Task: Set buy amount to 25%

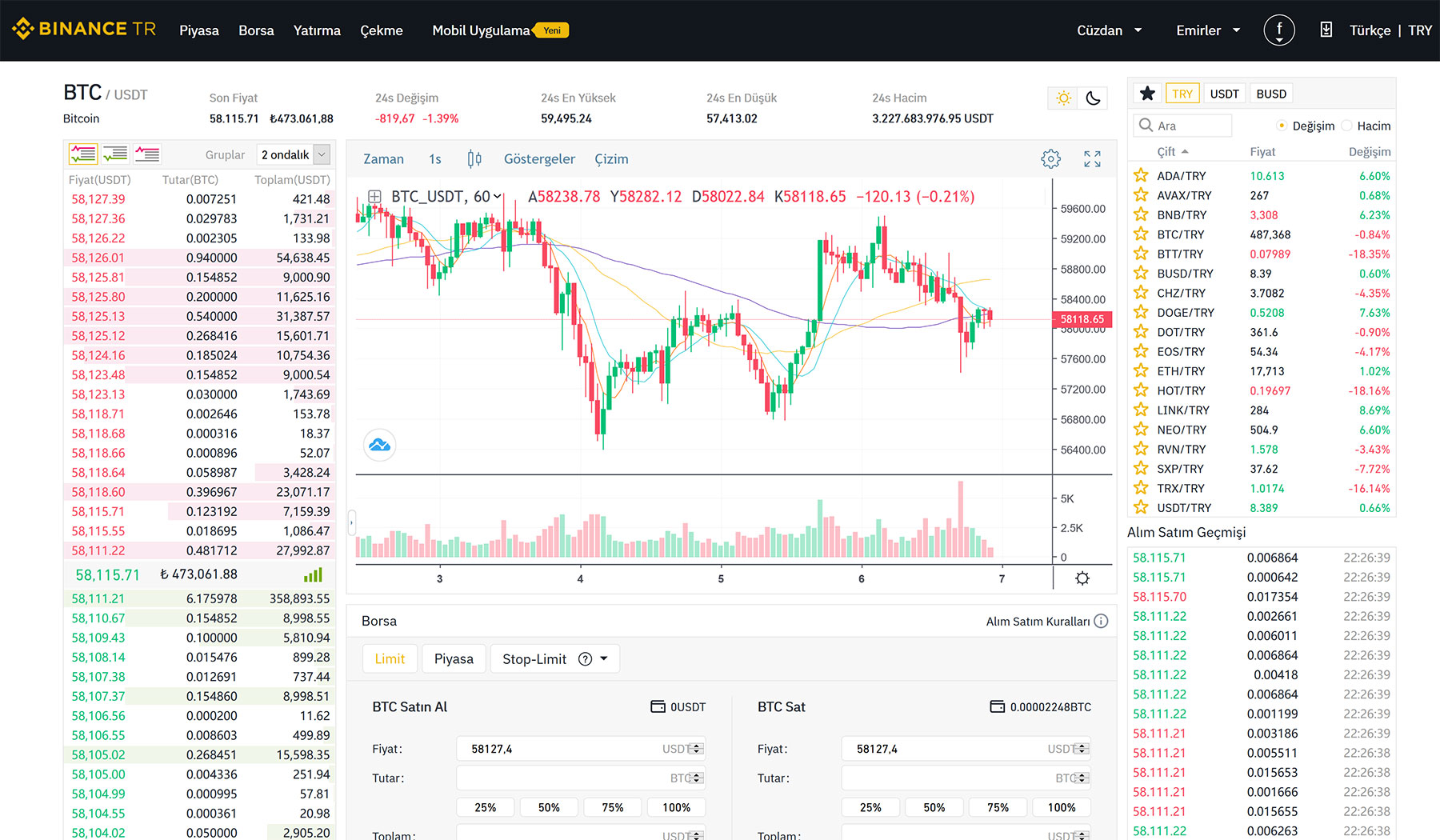Action: pos(486,807)
